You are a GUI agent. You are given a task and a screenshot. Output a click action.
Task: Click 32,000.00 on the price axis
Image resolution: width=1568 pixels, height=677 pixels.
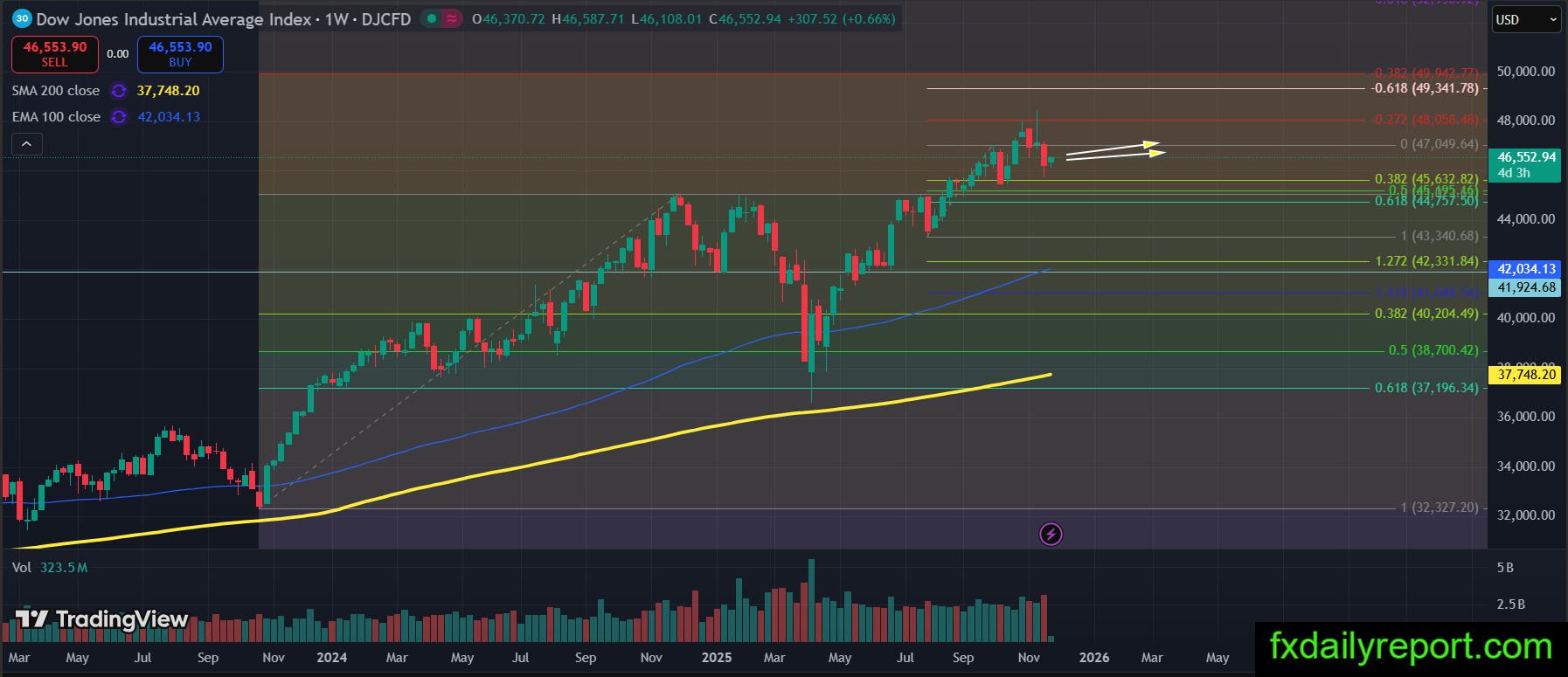pyautogui.click(x=1526, y=515)
